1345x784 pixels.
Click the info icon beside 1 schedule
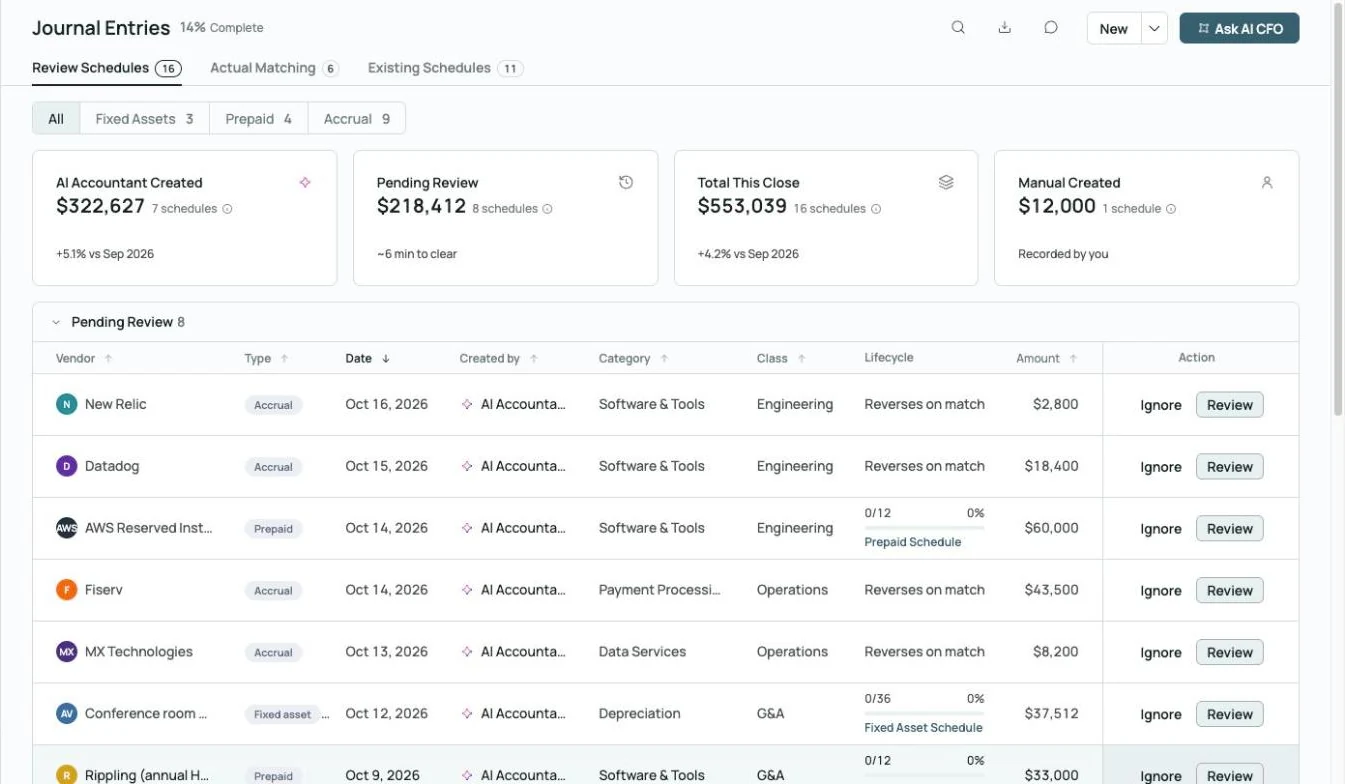click(x=1171, y=209)
